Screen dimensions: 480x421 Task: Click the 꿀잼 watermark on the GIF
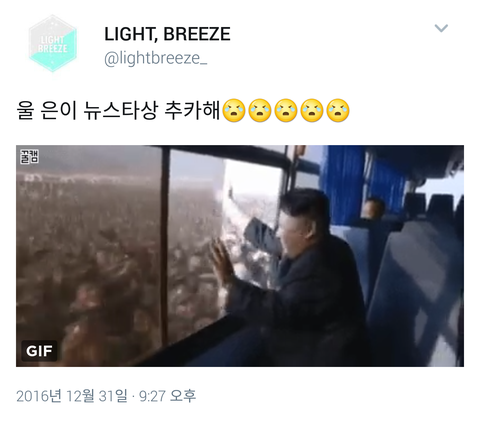[29, 157]
